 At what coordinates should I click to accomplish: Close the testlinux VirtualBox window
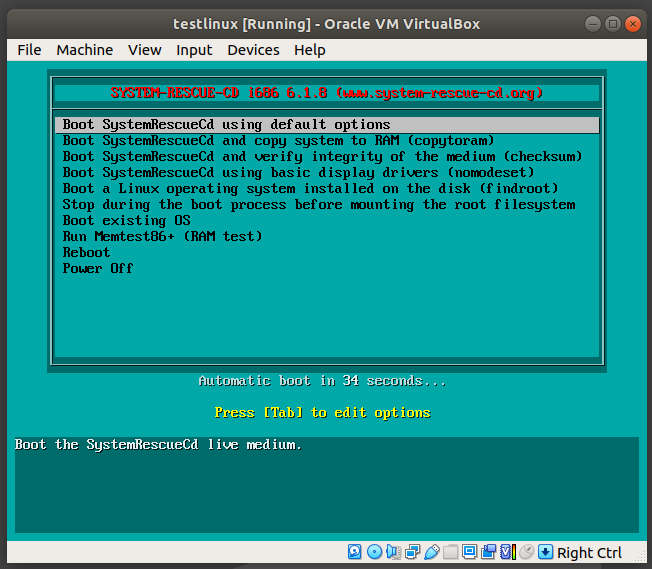632,24
